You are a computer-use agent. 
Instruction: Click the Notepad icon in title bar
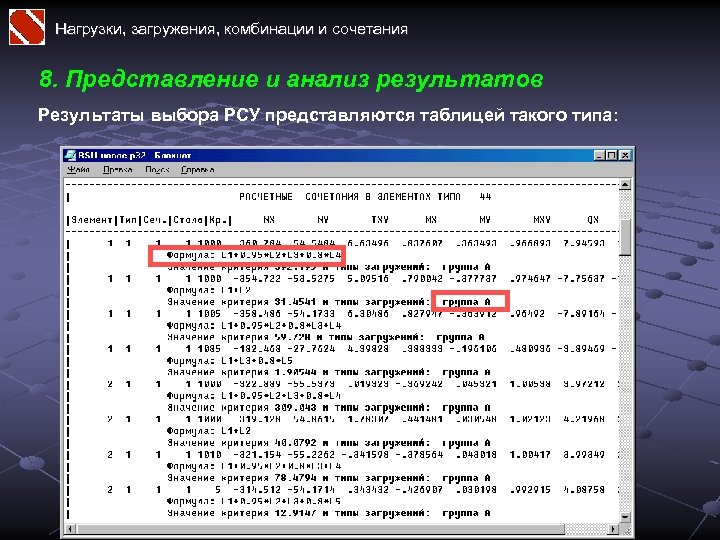pyautogui.click(x=70, y=155)
